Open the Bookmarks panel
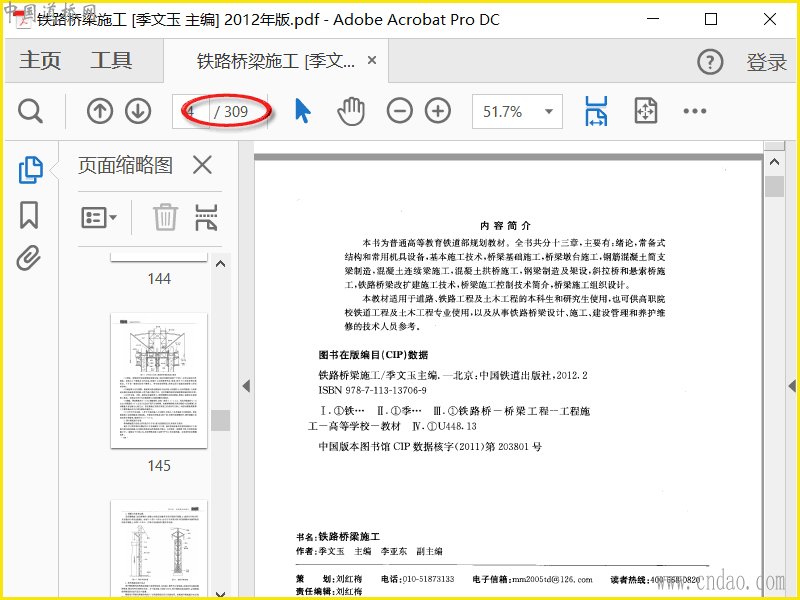The width and height of the screenshot is (800, 600). [x=29, y=215]
